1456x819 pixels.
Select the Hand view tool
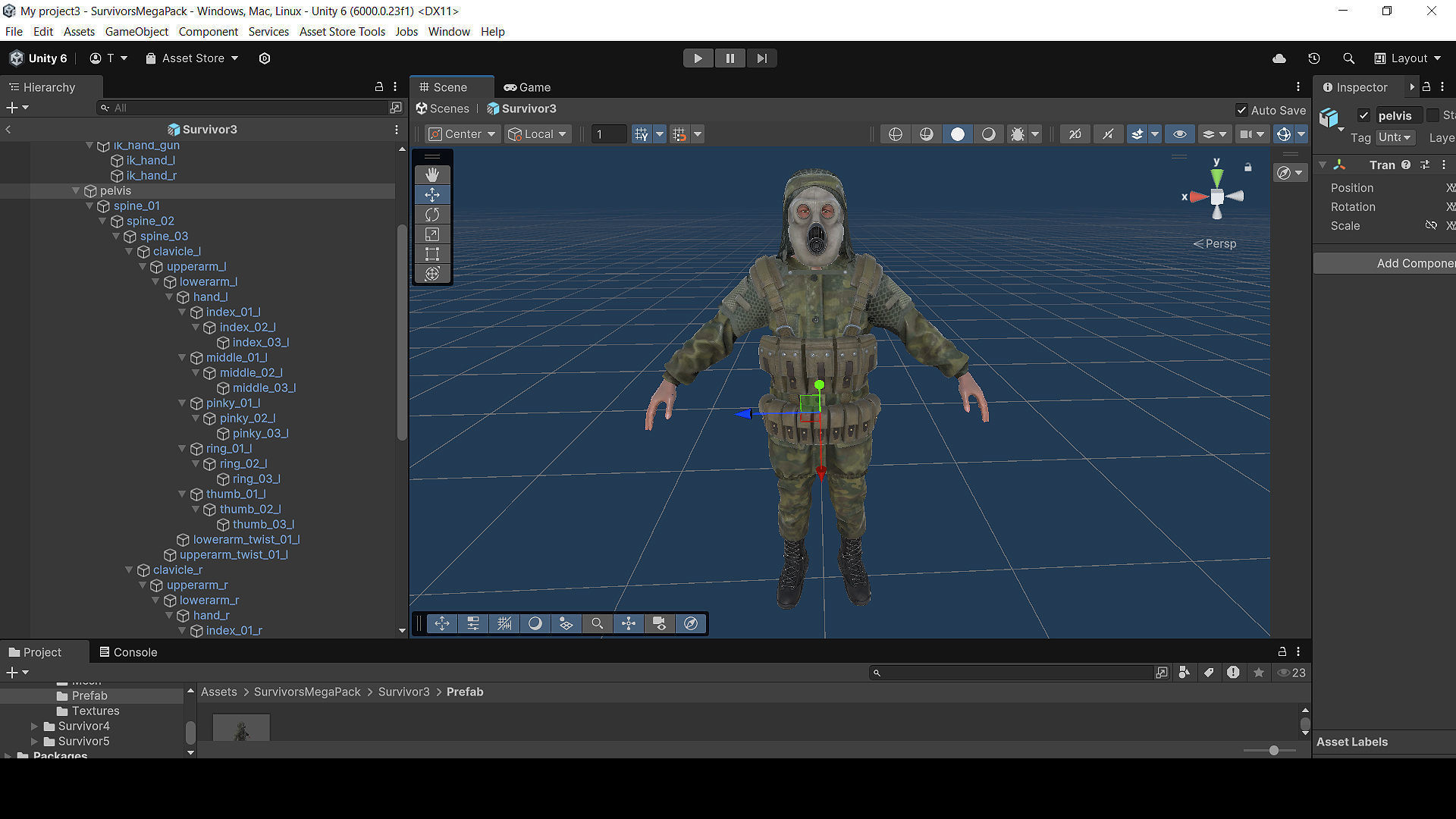(x=432, y=174)
